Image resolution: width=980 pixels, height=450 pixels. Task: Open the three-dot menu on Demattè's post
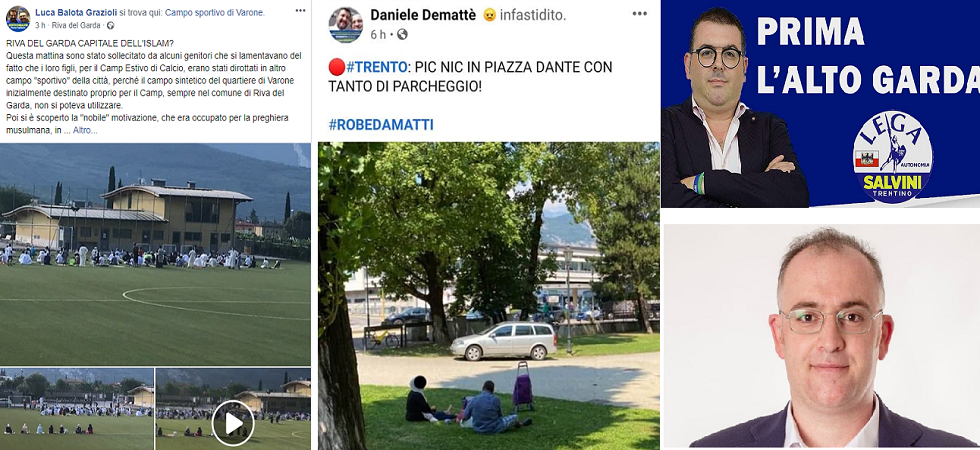coord(639,14)
